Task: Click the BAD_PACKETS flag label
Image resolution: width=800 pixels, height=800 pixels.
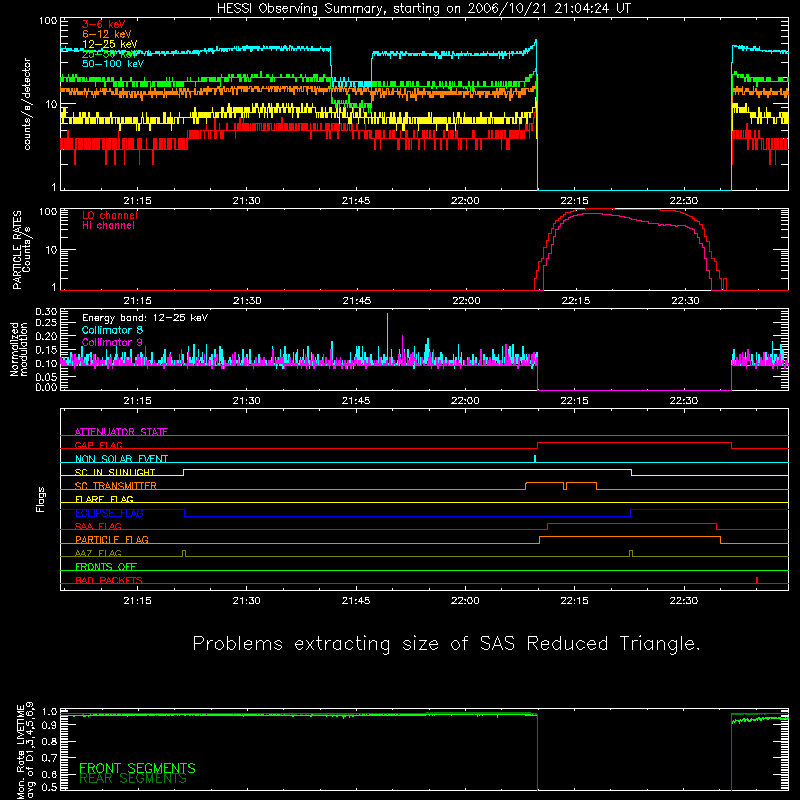Action: (109, 580)
